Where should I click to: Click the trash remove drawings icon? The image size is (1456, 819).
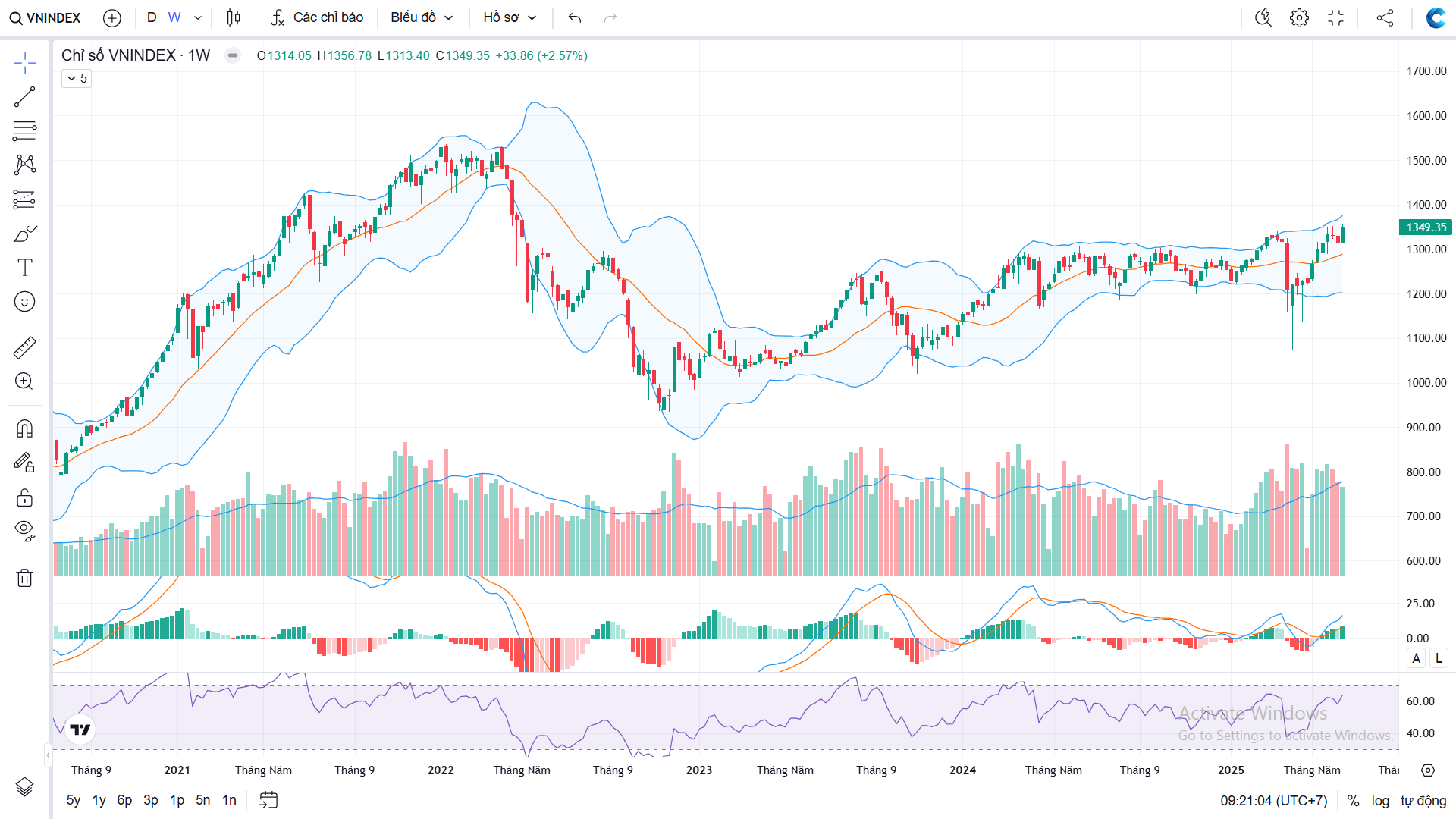24,578
